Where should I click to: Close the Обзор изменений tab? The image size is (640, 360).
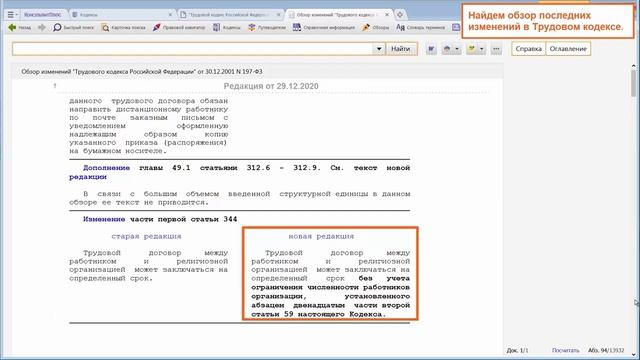click(x=387, y=14)
